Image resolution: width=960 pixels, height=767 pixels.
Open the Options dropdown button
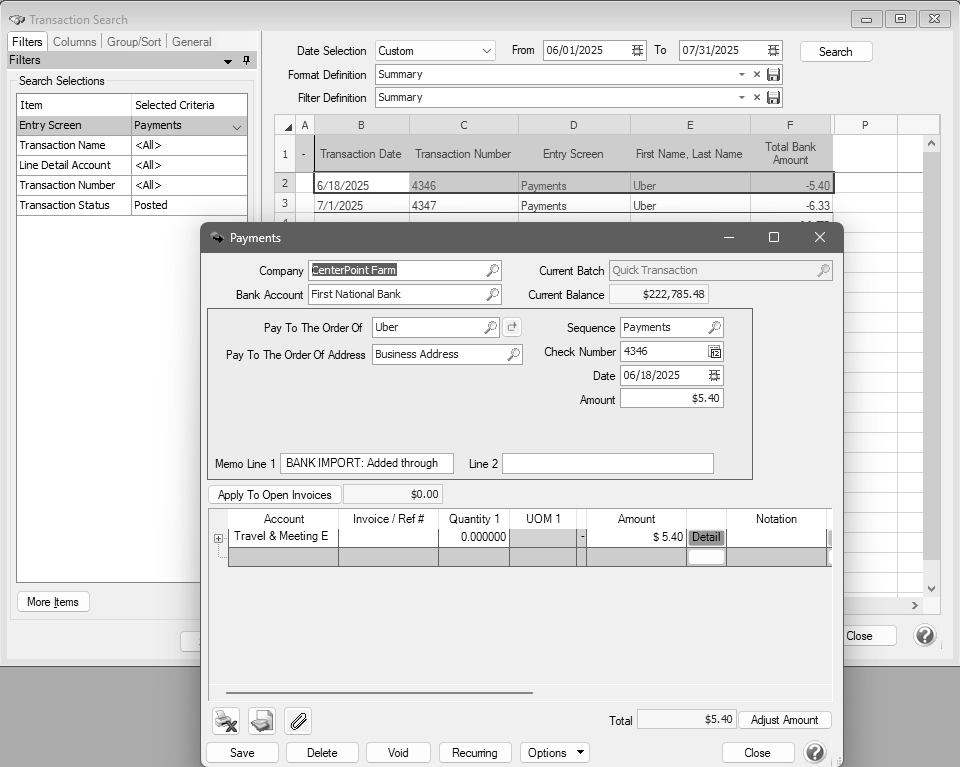pyautogui.click(x=554, y=752)
